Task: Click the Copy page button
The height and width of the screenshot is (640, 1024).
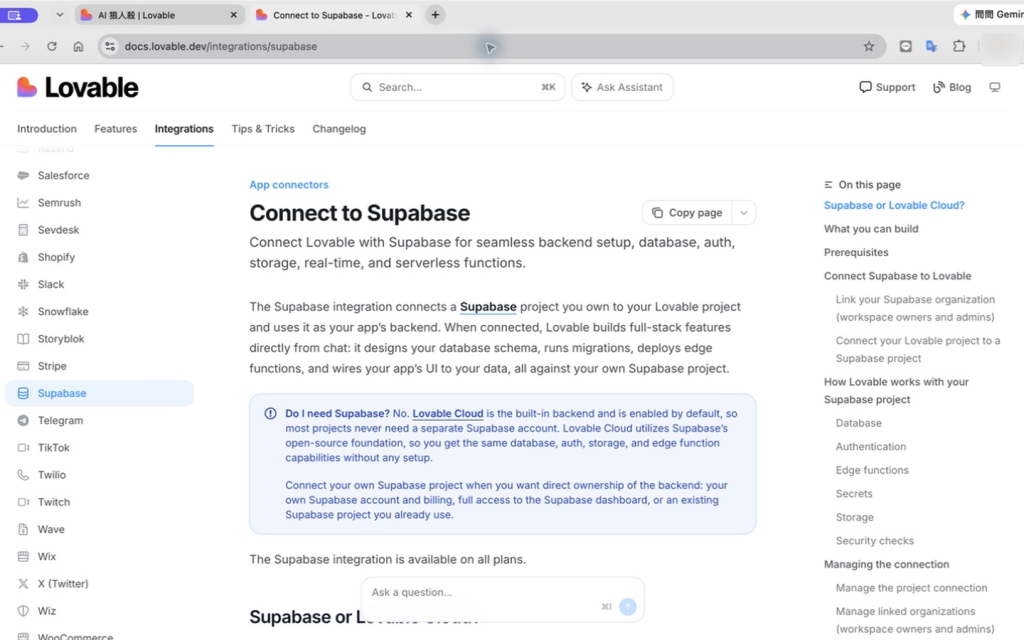Action: tap(688, 213)
